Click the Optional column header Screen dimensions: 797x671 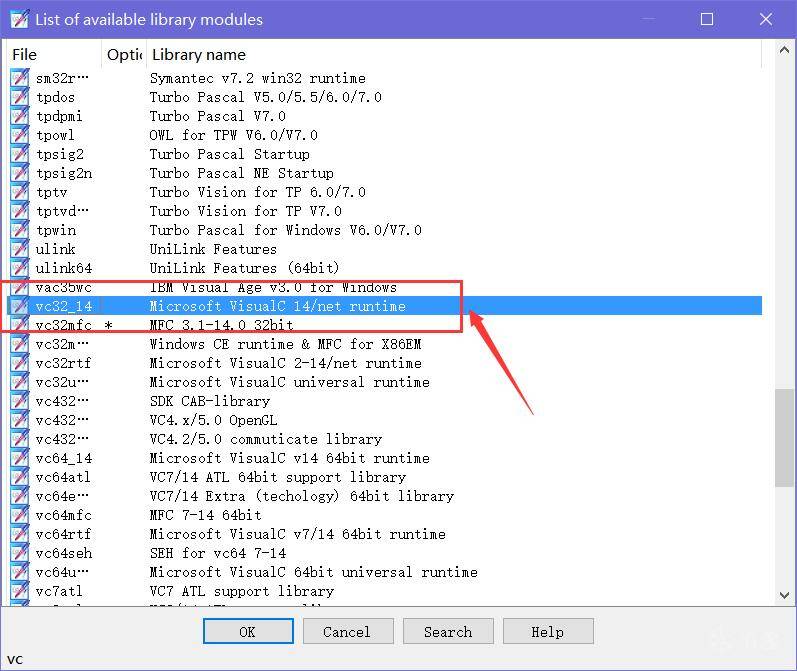tap(124, 54)
